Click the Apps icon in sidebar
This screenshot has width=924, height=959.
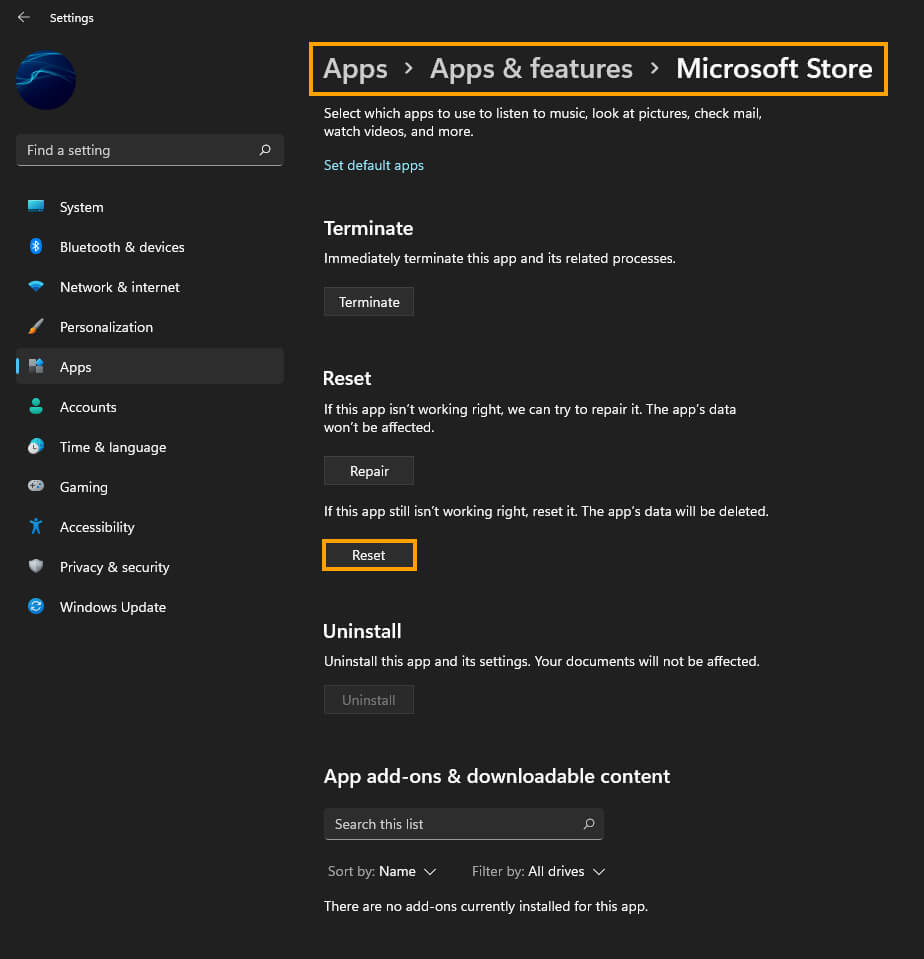(x=36, y=366)
